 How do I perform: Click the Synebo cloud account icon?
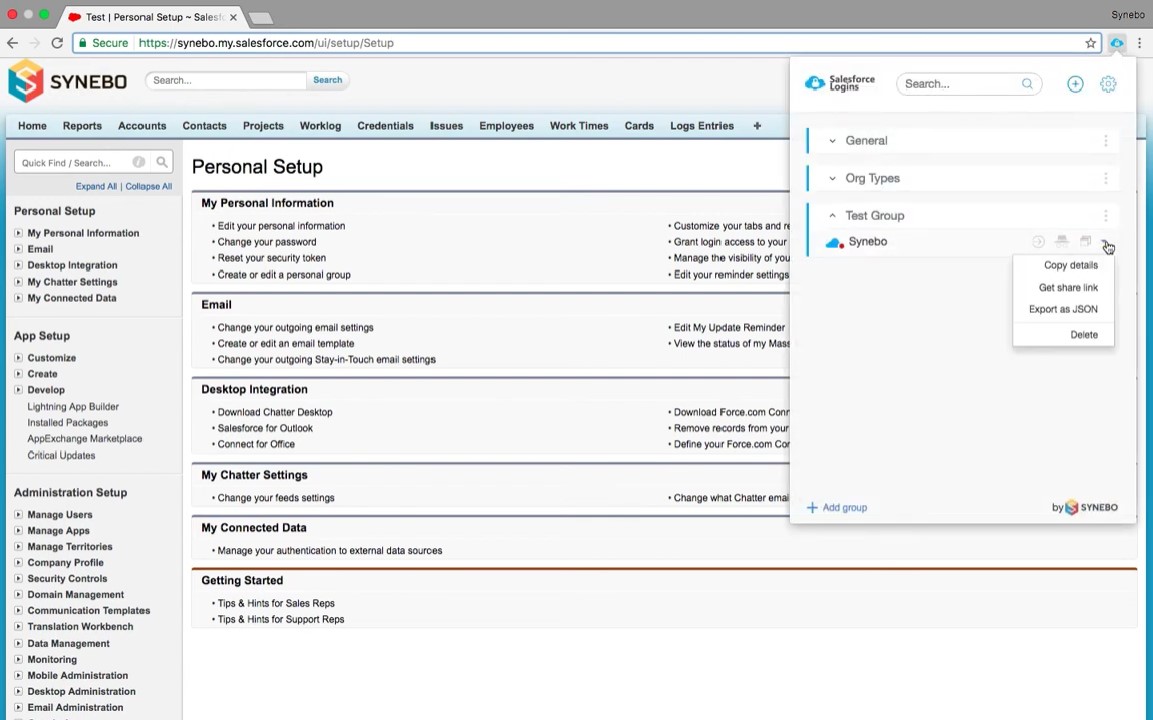[834, 243]
